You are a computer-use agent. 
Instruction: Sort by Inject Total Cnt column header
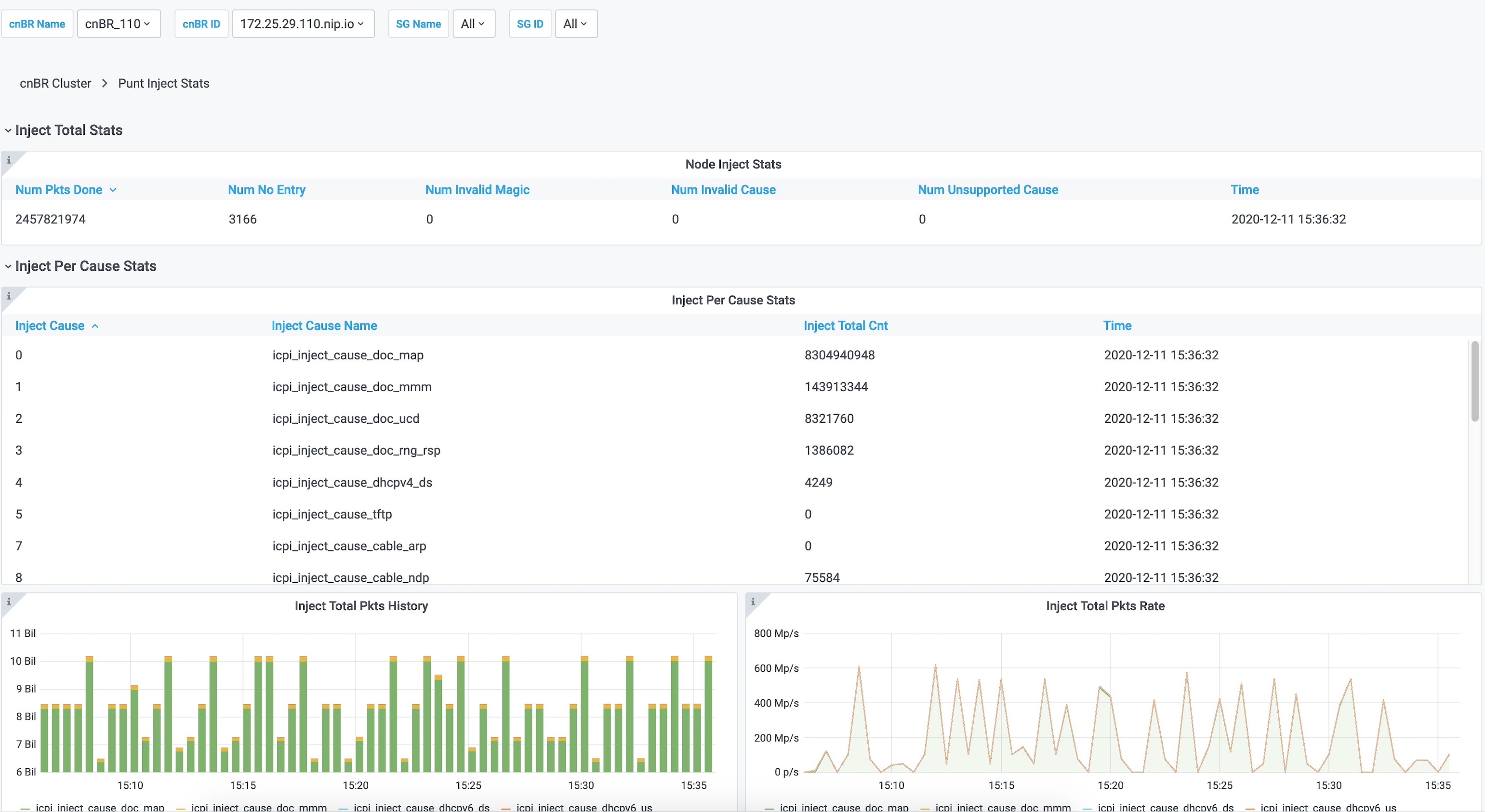pos(846,326)
